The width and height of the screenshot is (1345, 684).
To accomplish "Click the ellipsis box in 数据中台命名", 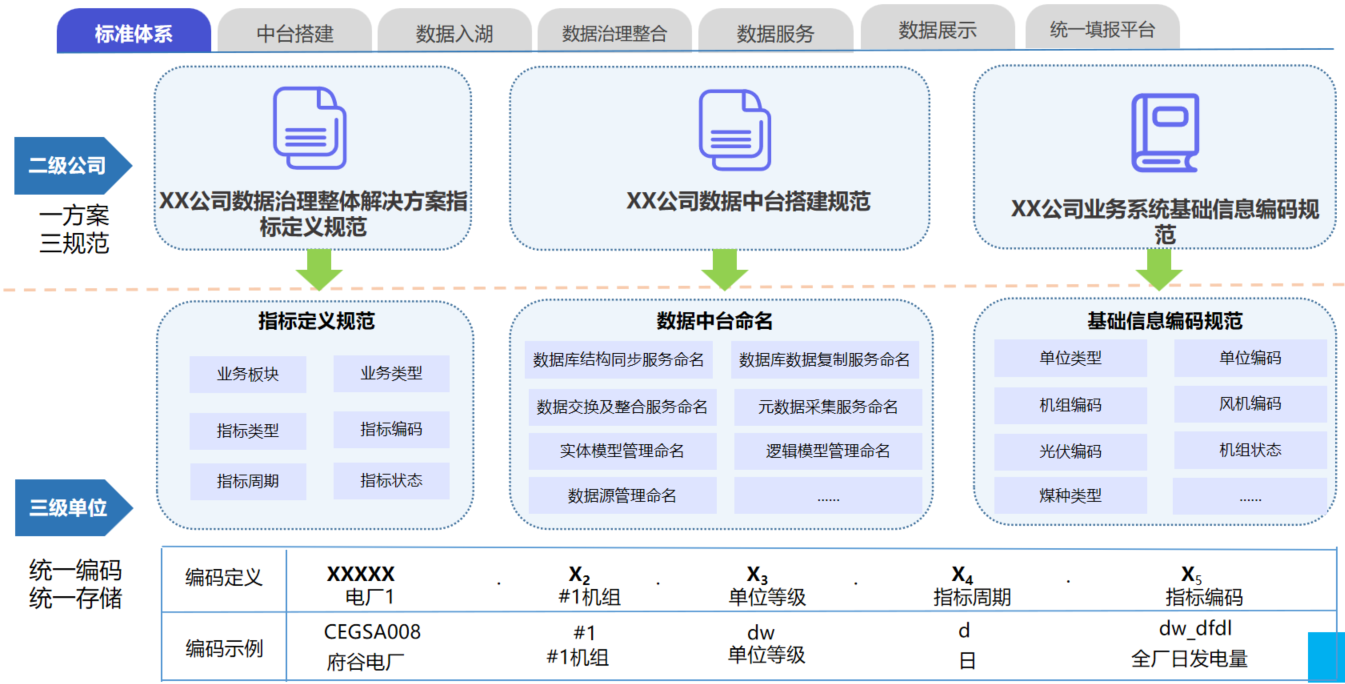I will 828,495.
